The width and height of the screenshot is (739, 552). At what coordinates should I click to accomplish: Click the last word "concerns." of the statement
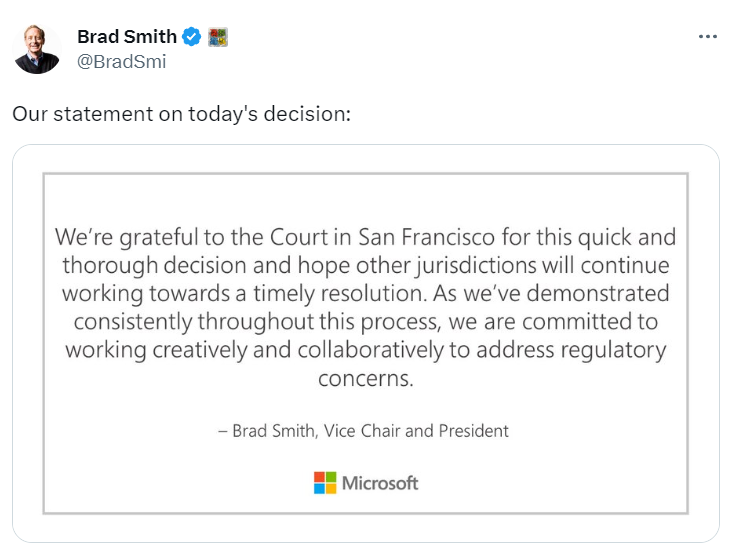point(365,379)
